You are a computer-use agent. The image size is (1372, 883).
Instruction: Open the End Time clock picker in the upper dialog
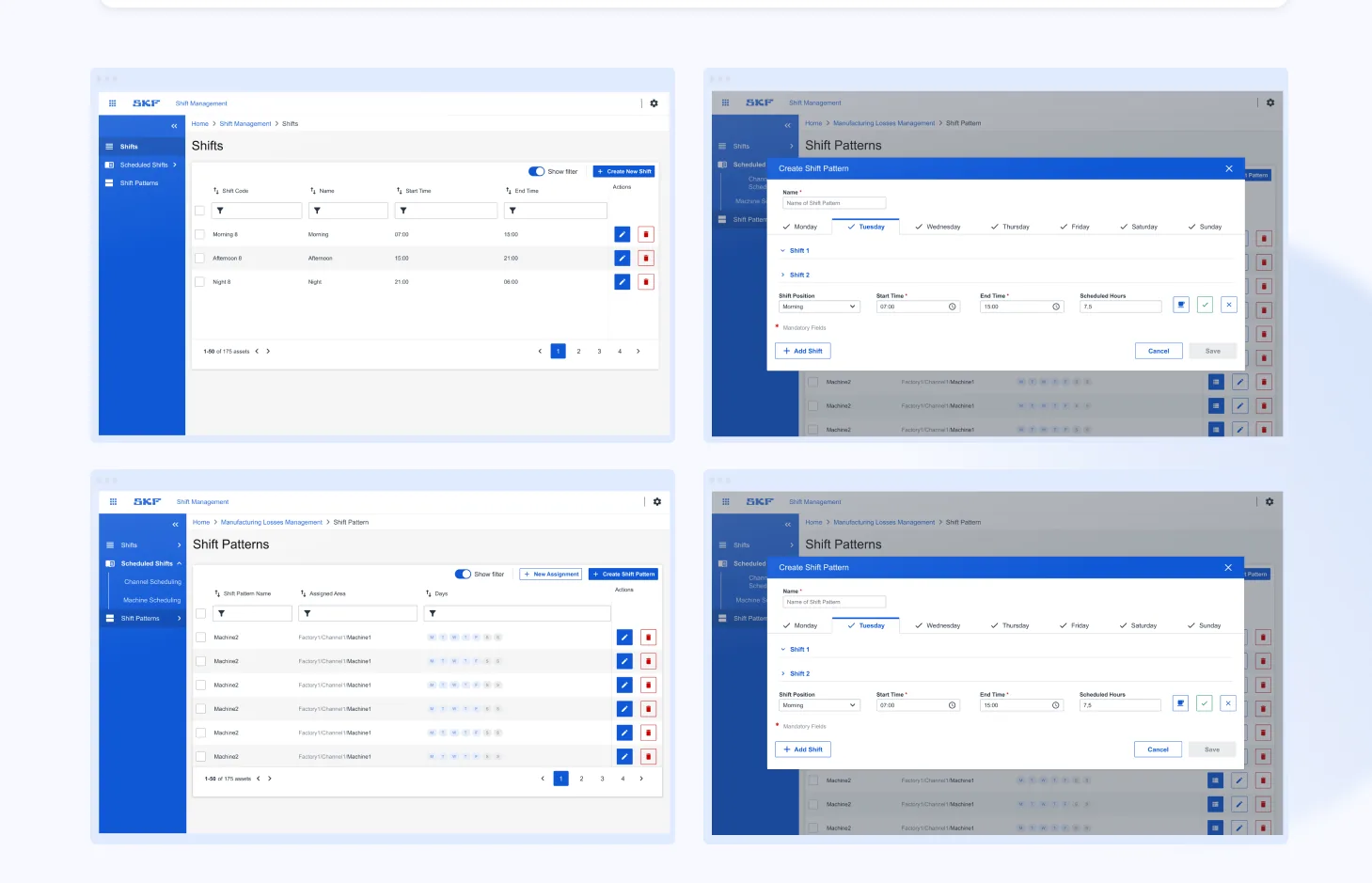[1056, 307]
